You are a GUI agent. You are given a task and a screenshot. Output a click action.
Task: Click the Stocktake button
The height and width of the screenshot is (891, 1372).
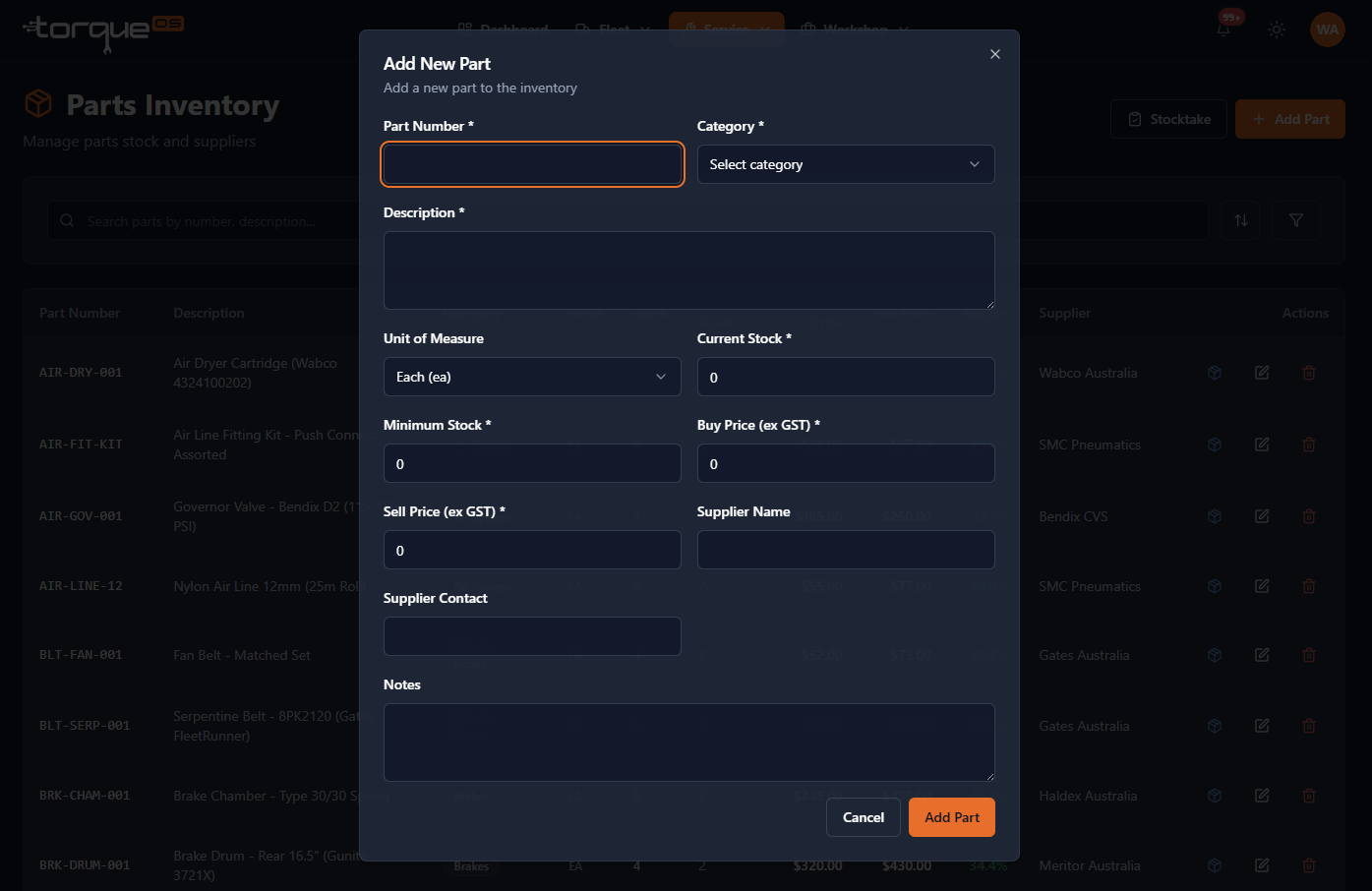1168,119
